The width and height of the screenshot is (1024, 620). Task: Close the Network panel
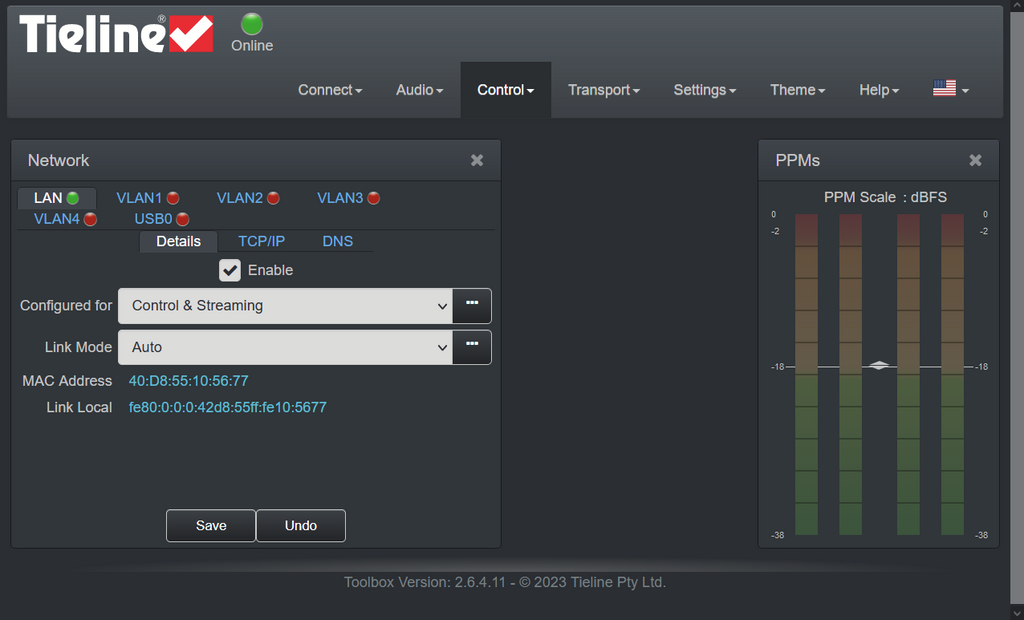pos(477,160)
